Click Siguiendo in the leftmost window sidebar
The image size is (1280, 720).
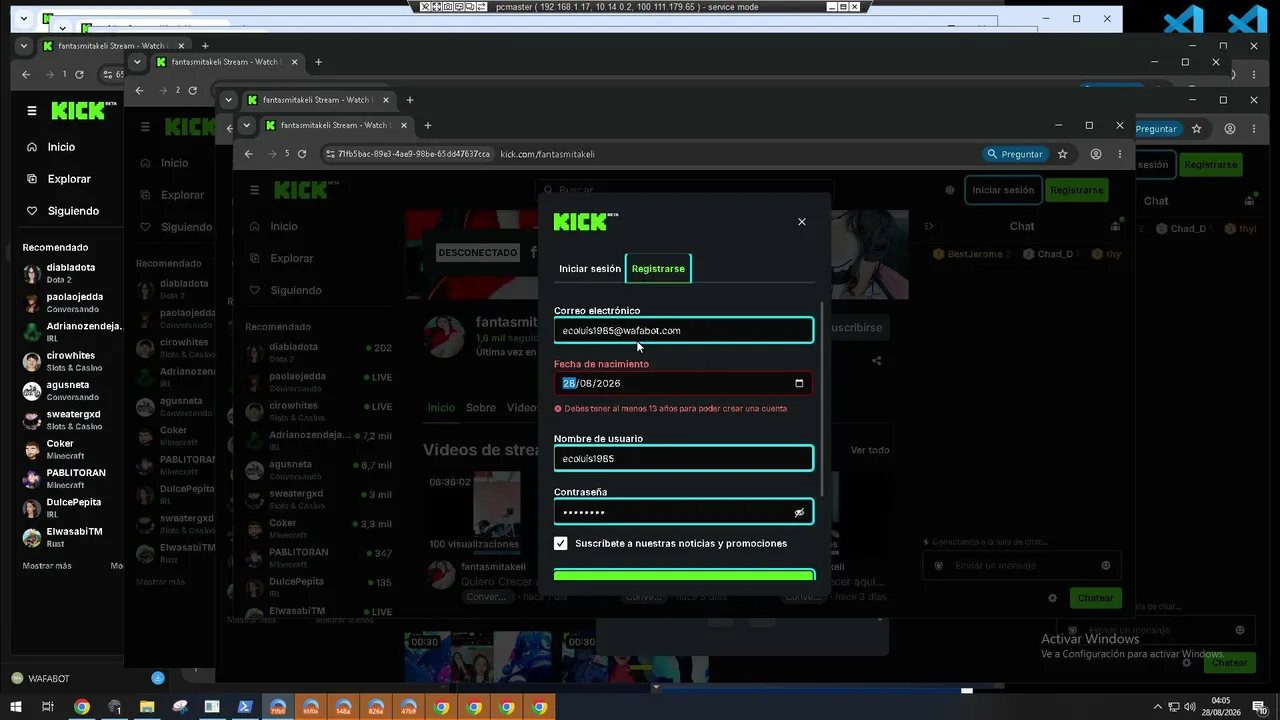[x=72, y=211]
